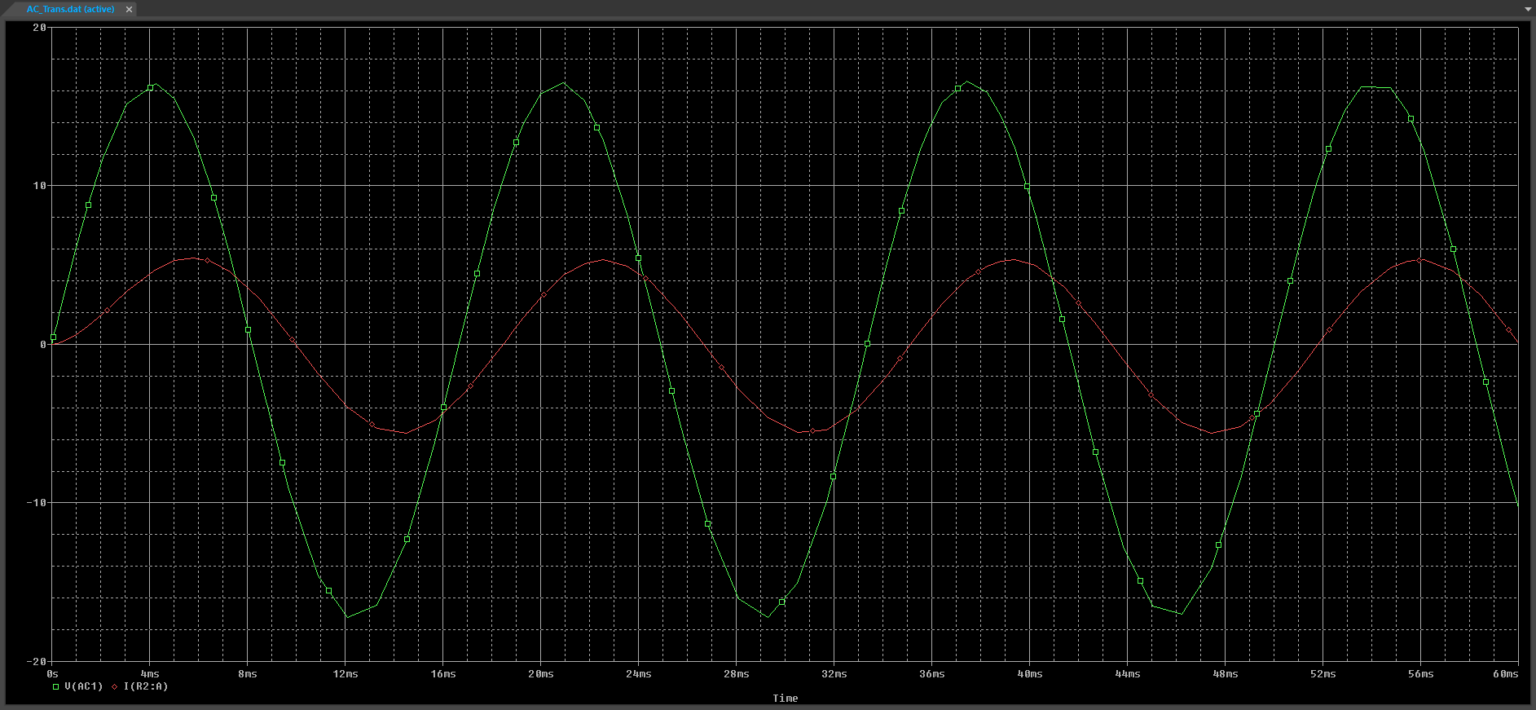1536x710 pixels.
Task: Click the 36ms x-axis label
Action: (x=931, y=674)
